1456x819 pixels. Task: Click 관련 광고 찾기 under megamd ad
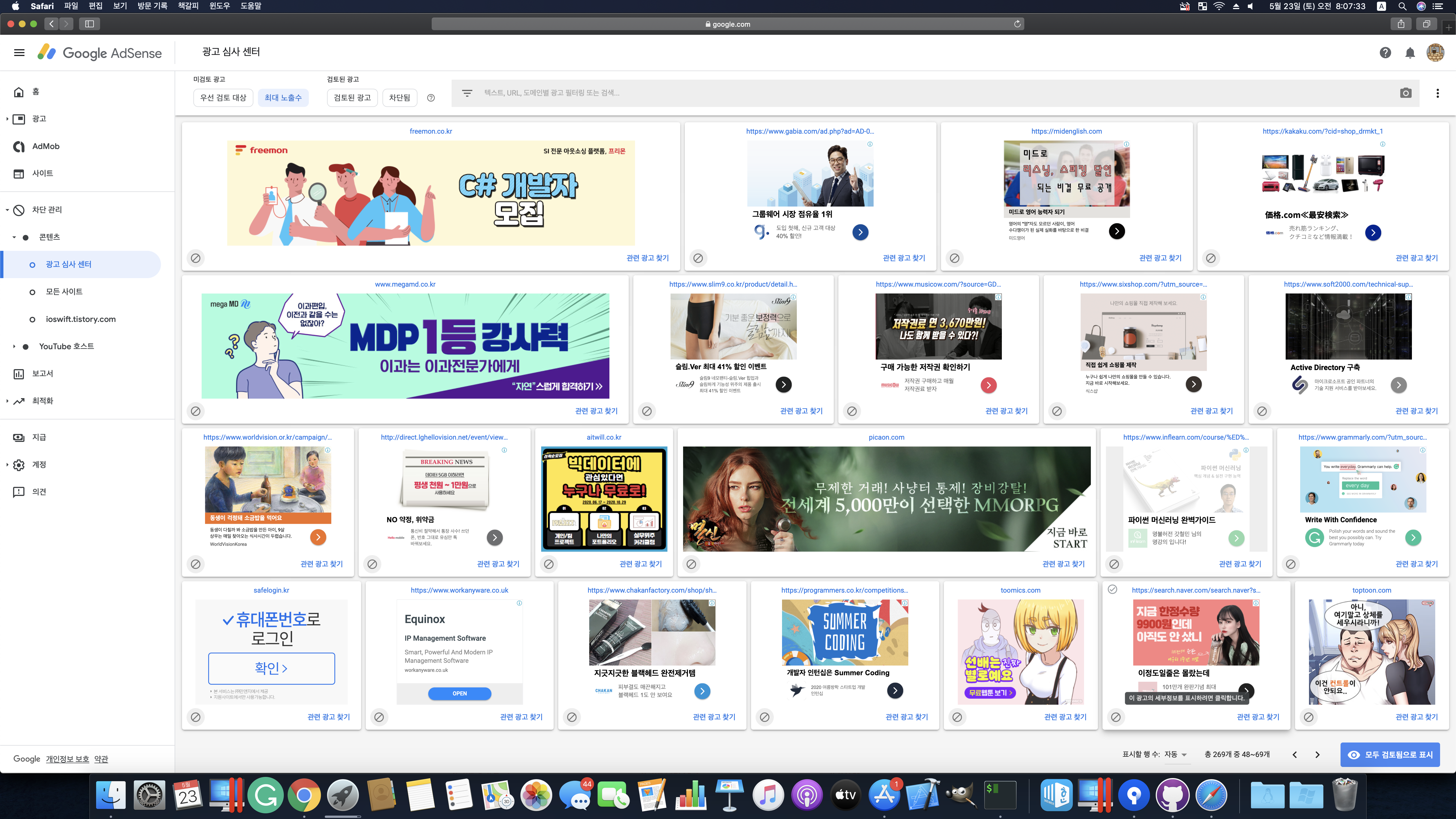click(596, 411)
